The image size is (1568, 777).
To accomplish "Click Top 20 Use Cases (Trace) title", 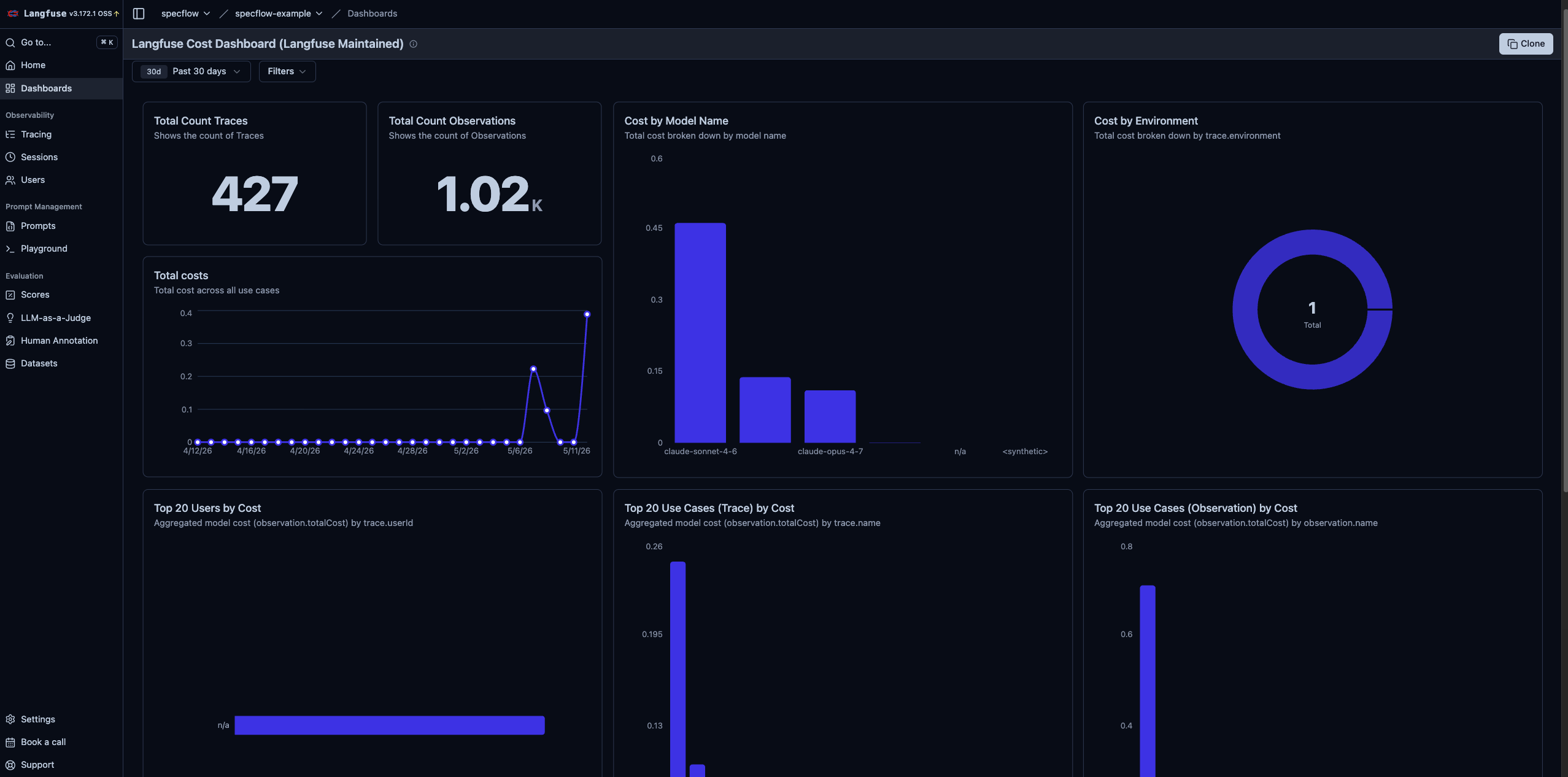I will pos(709,508).
